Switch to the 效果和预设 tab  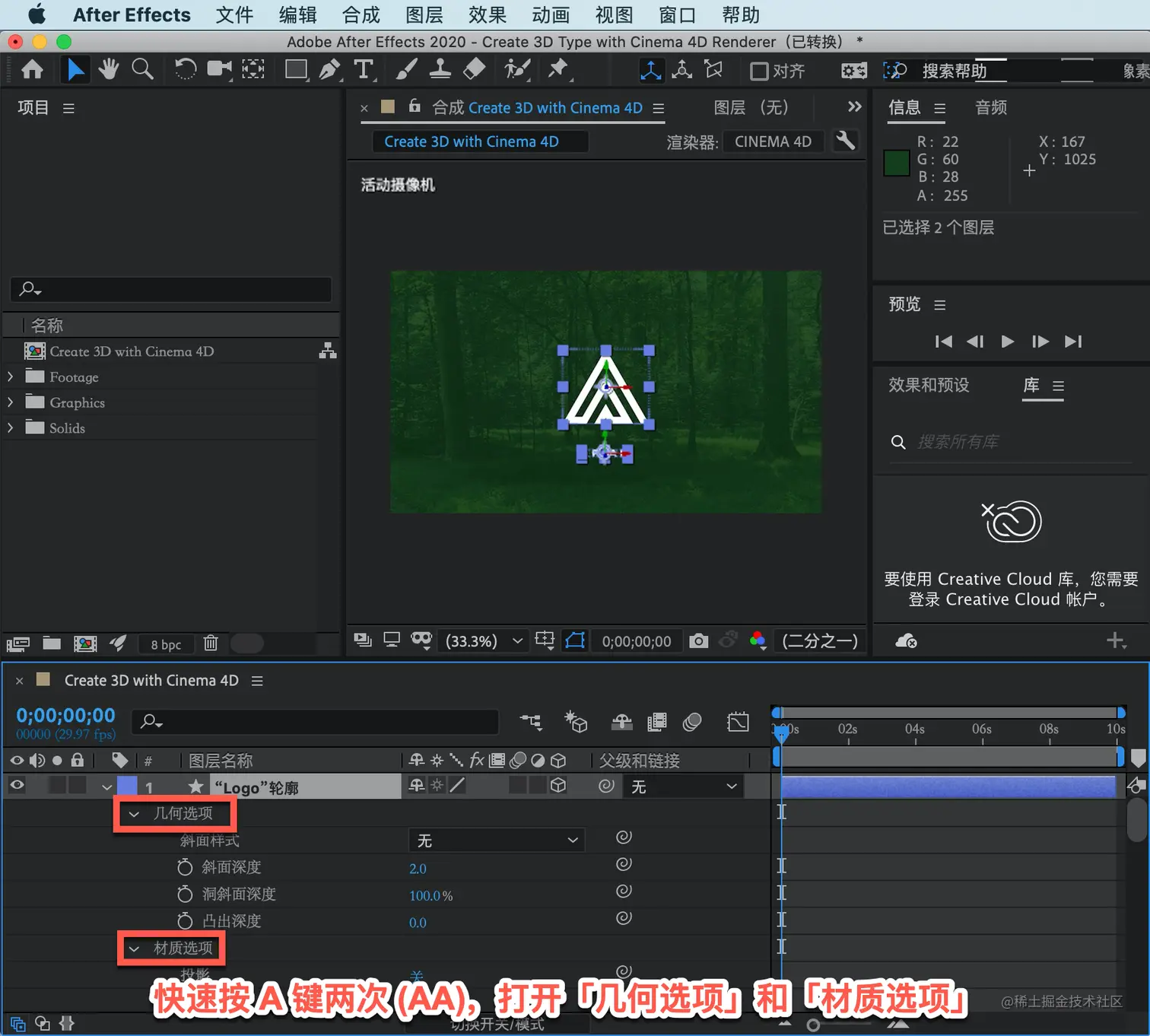tap(929, 385)
